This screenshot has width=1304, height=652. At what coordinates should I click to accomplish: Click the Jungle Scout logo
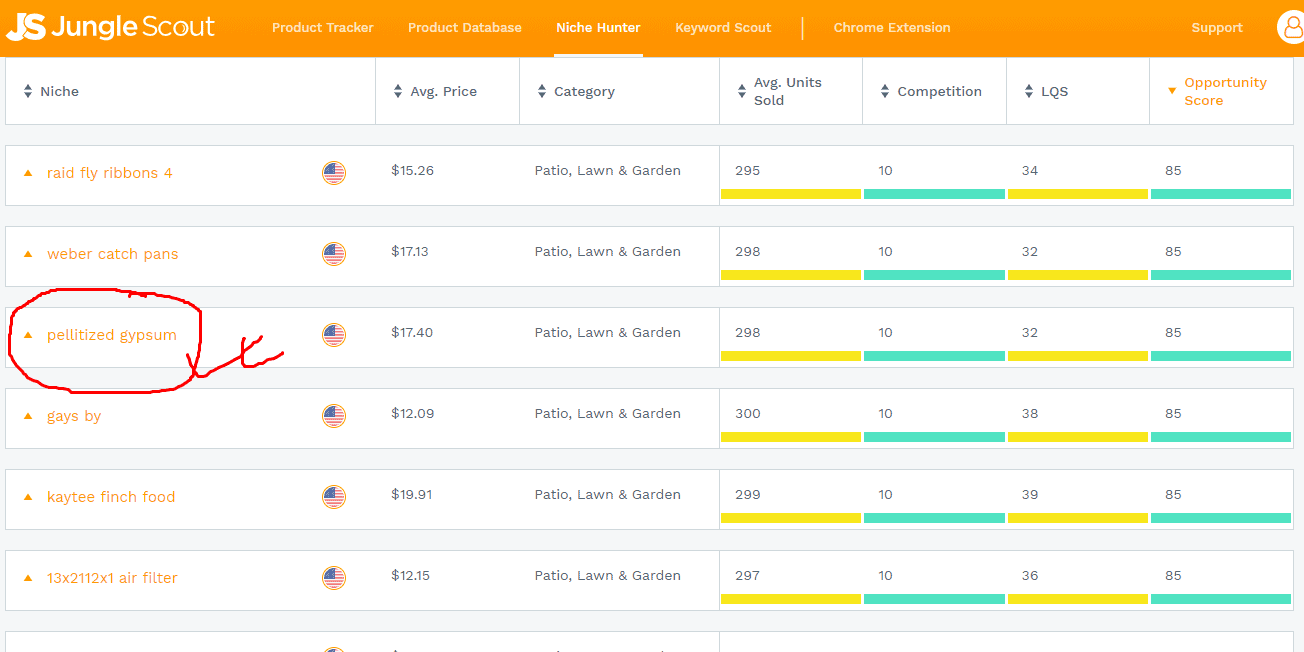point(110,27)
